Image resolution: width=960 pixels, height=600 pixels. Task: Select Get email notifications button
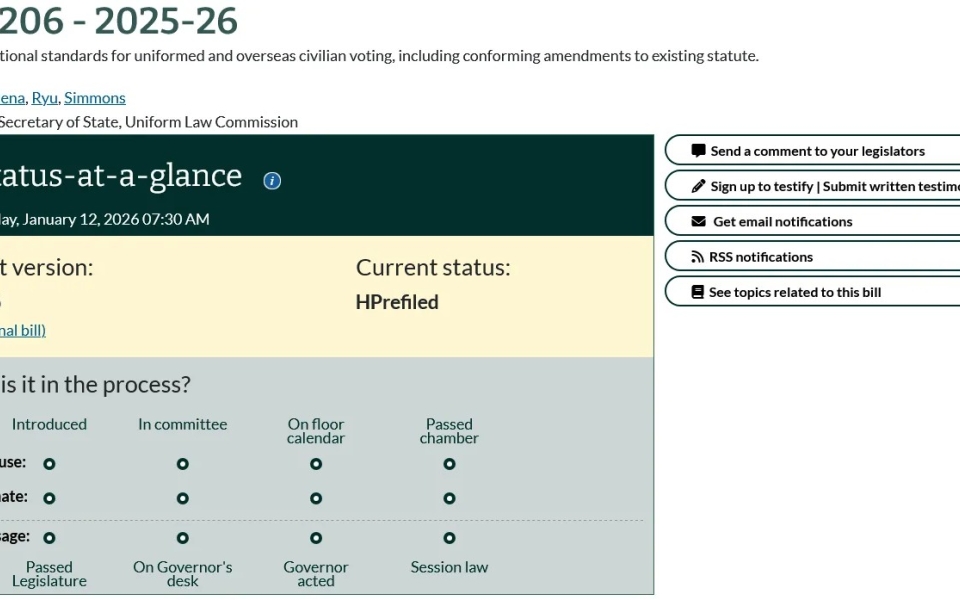[x=782, y=221]
